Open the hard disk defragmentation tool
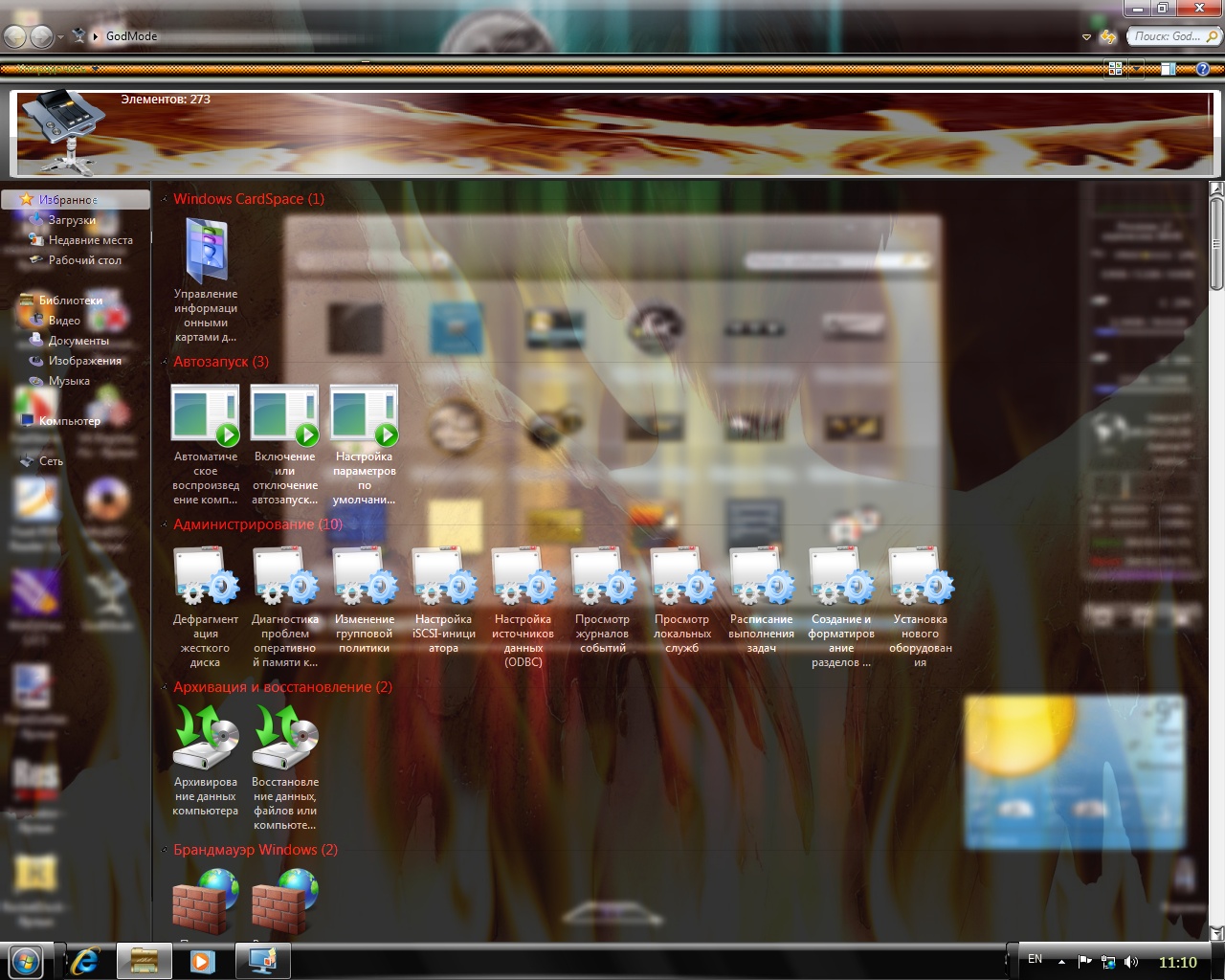The height and width of the screenshot is (980, 1225). (x=206, y=608)
